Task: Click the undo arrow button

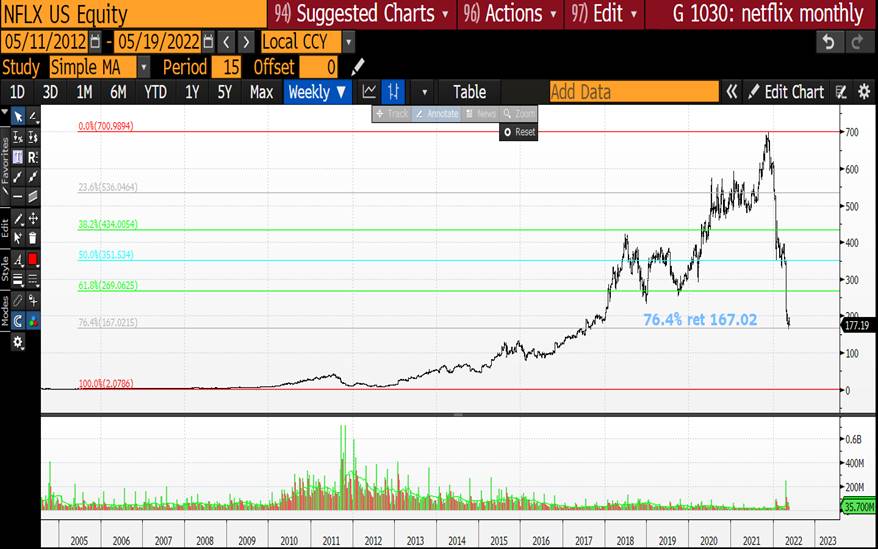Action: tap(829, 43)
